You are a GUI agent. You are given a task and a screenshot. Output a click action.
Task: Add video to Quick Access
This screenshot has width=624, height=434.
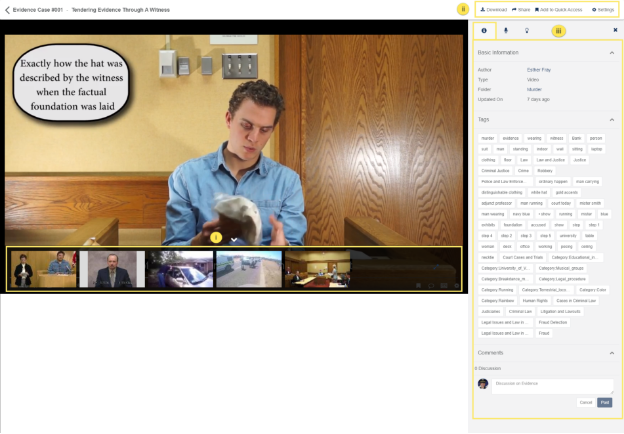[x=559, y=9]
